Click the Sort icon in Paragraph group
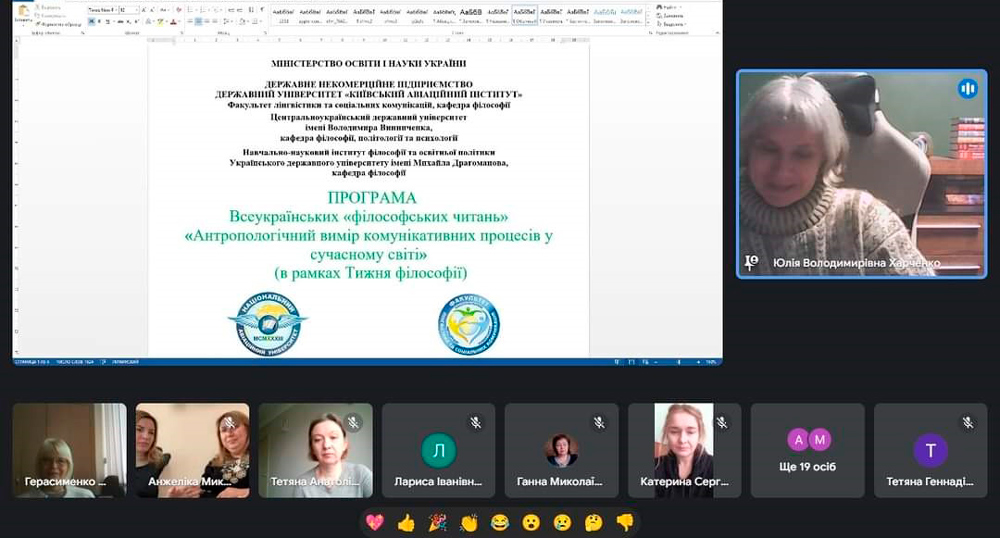This screenshot has width=1000, height=538. pos(251,10)
